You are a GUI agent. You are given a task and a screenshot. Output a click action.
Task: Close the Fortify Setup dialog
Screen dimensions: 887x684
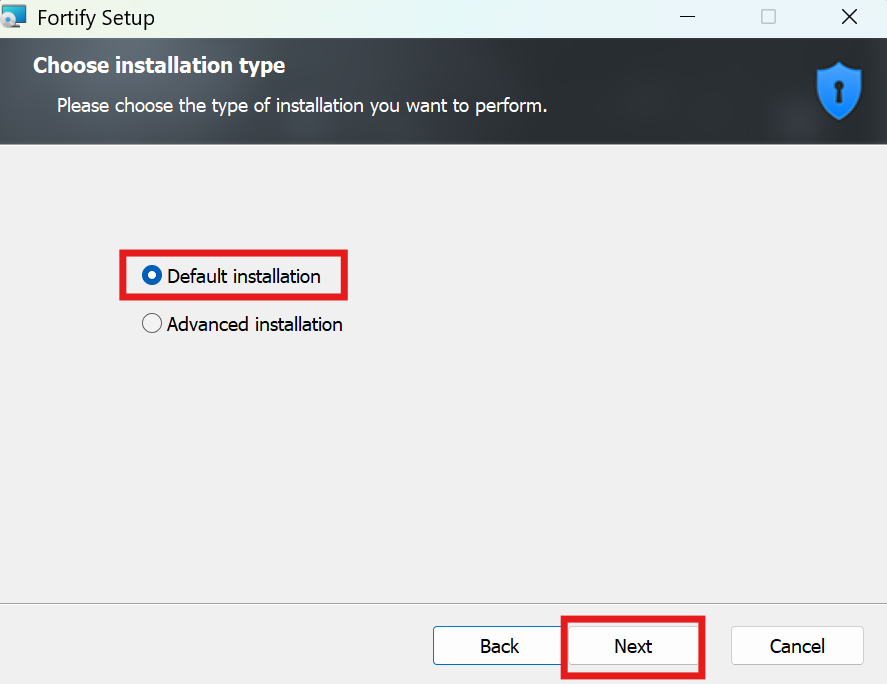(x=848, y=17)
